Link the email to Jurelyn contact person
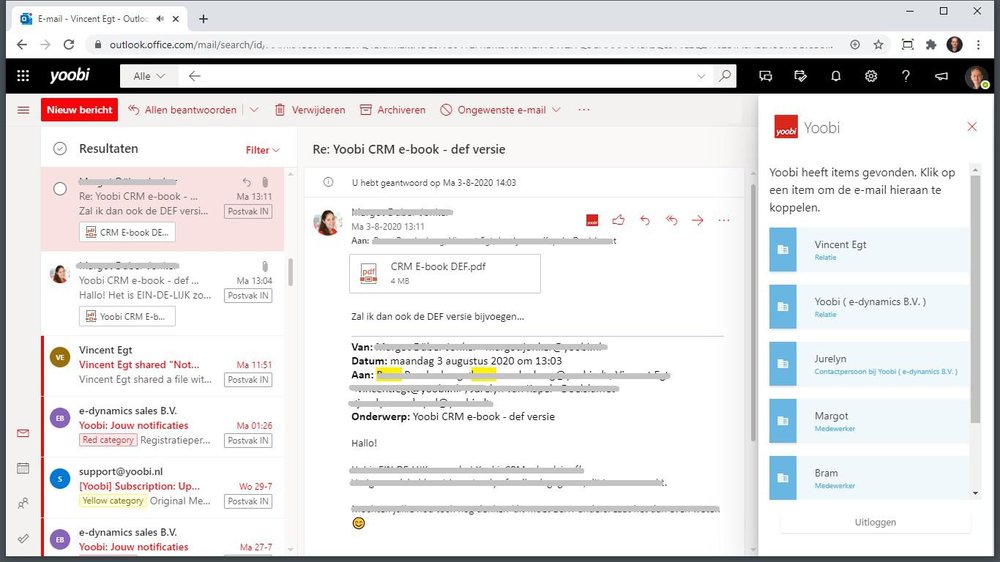 pyautogui.click(x=869, y=364)
